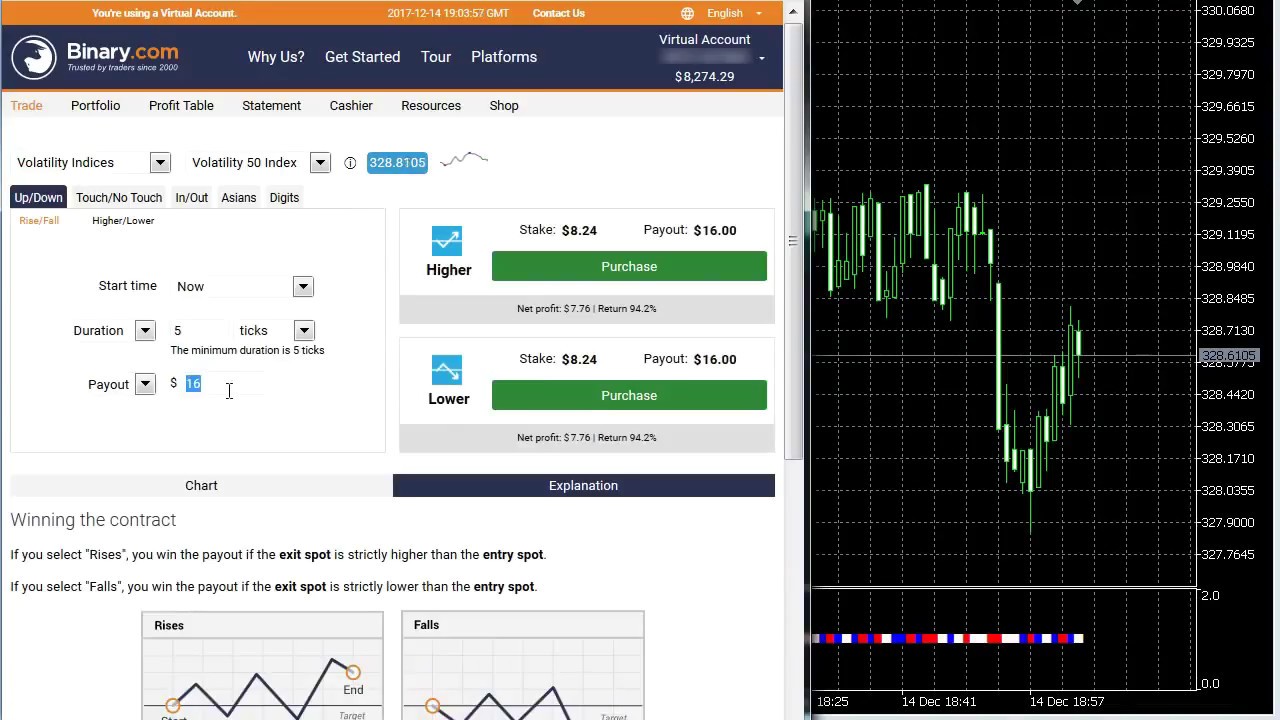Open the Trade tab
The width and height of the screenshot is (1280, 720).
pos(26,105)
